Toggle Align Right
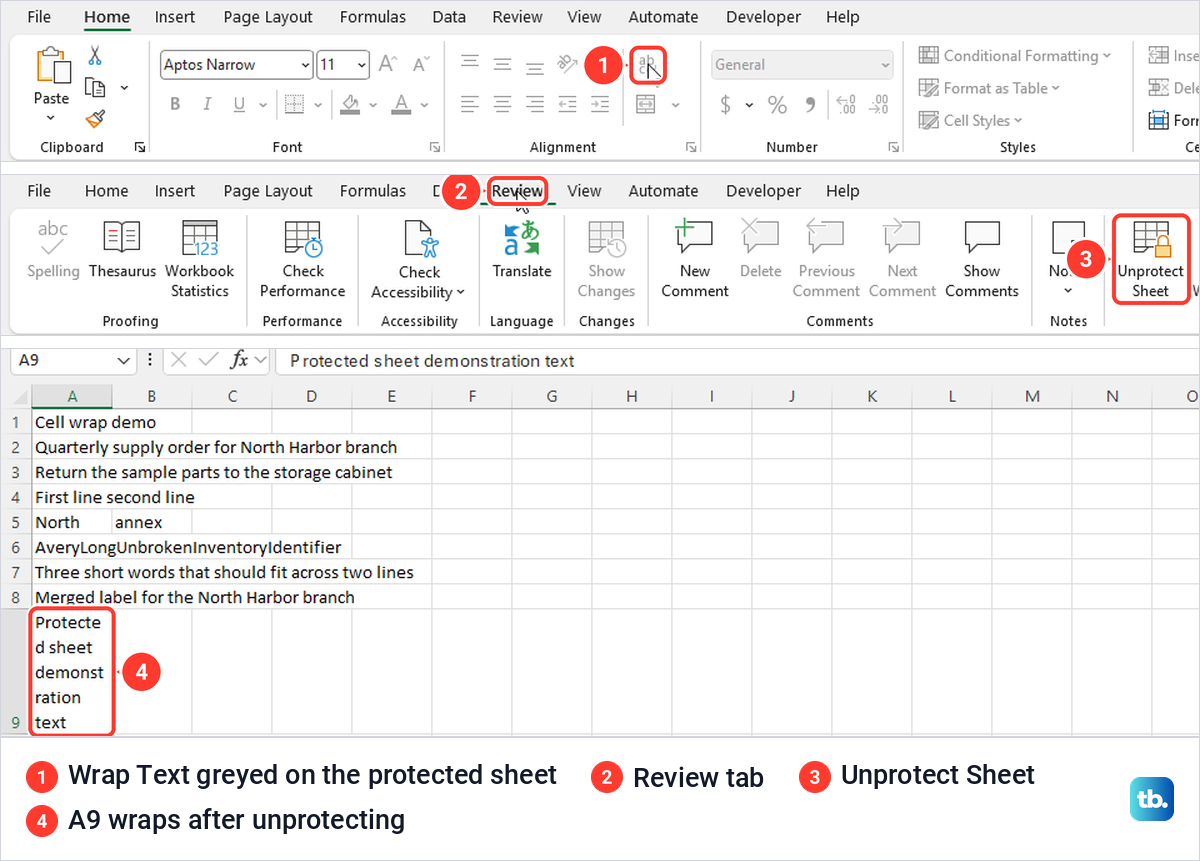 click(x=535, y=103)
